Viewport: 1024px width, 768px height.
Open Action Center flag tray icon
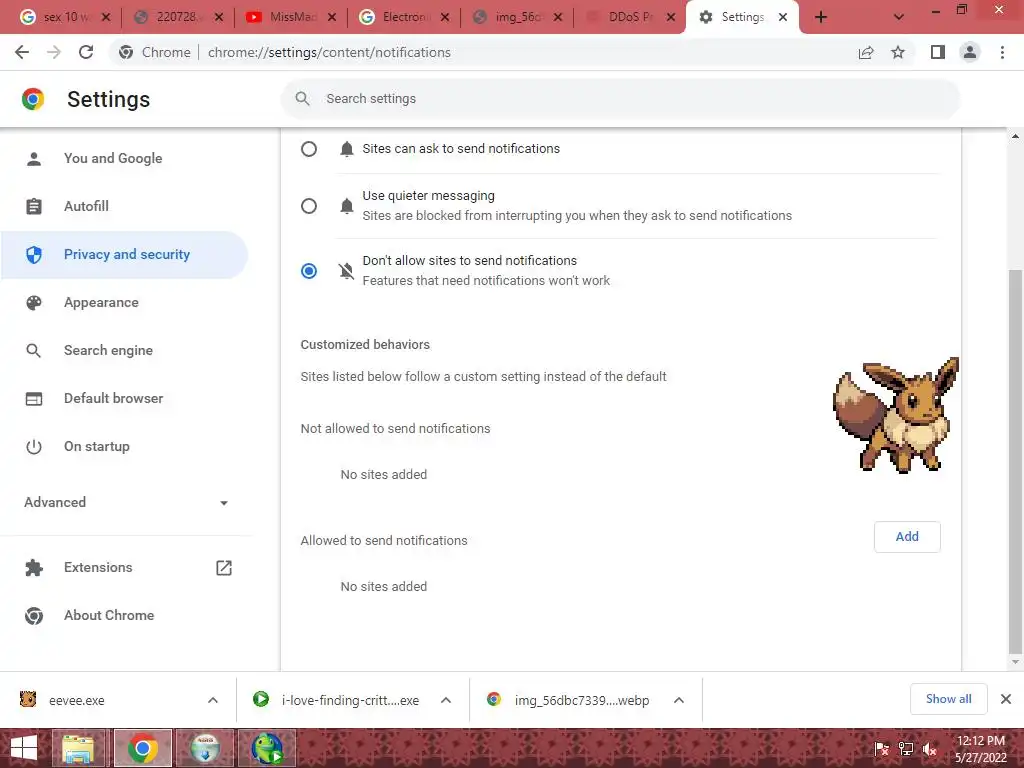[882, 749]
